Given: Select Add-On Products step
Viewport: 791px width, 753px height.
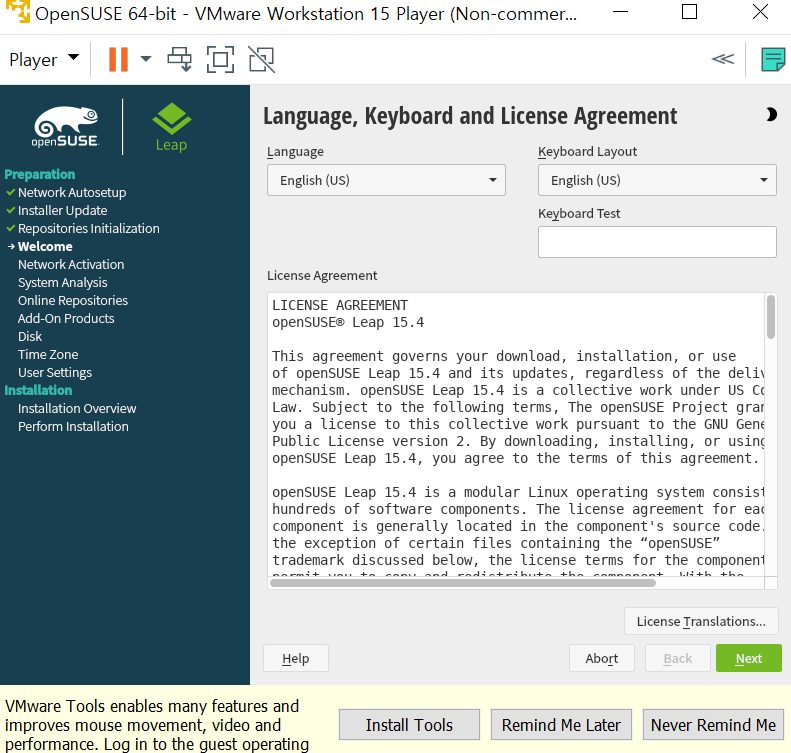Looking at the screenshot, I should point(66,319).
